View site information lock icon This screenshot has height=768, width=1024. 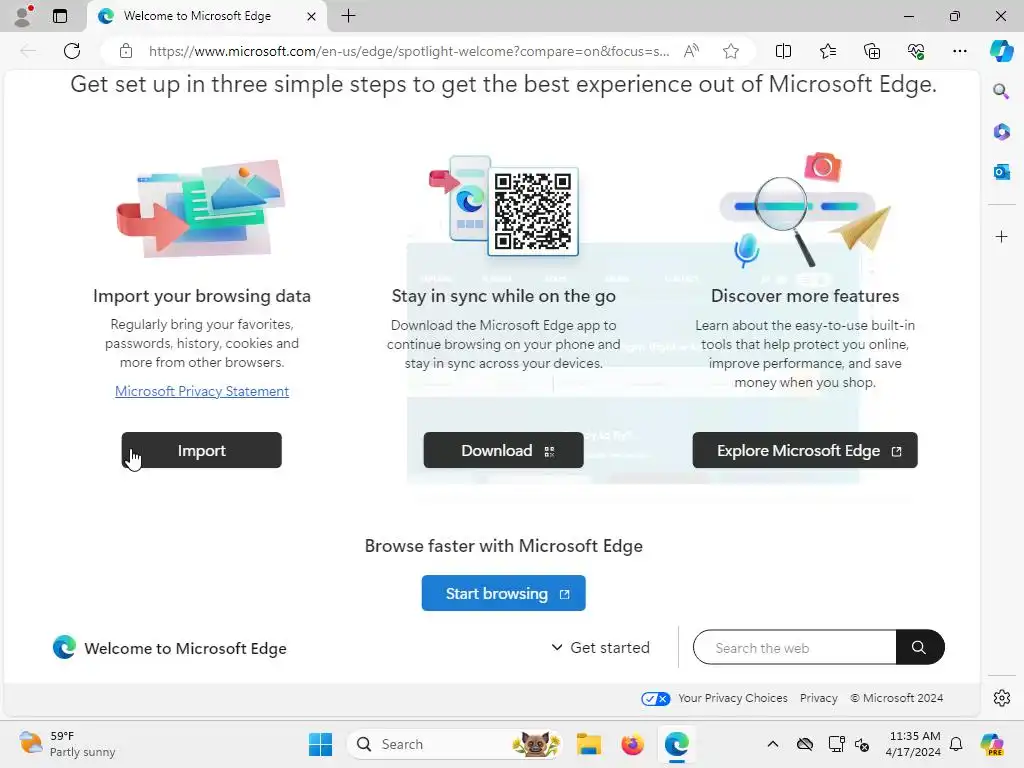[x=126, y=51]
